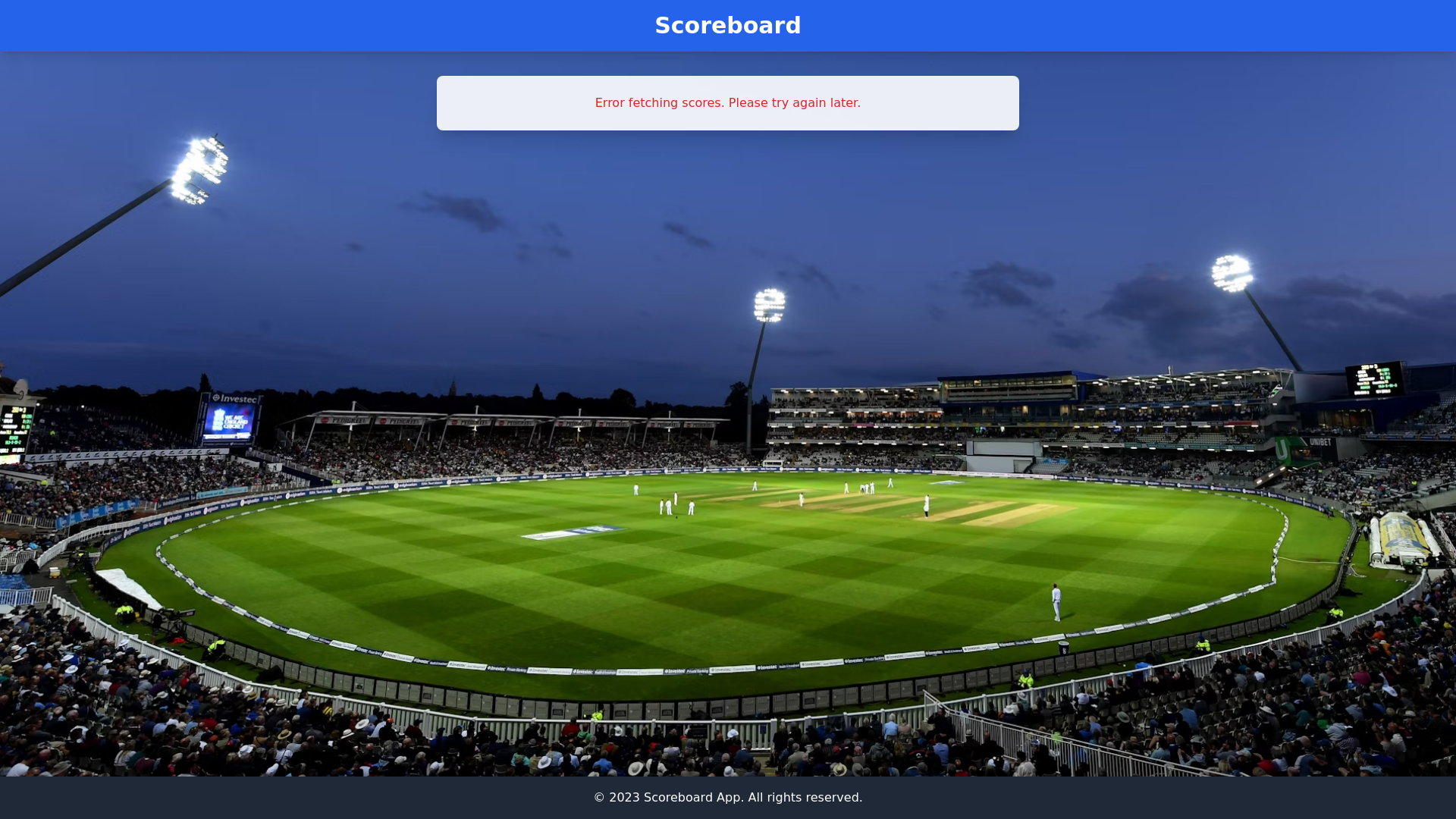Viewport: 1456px width, 819px height.
Task: Click the blue sponsor logo on outfield
Action: 573,532
